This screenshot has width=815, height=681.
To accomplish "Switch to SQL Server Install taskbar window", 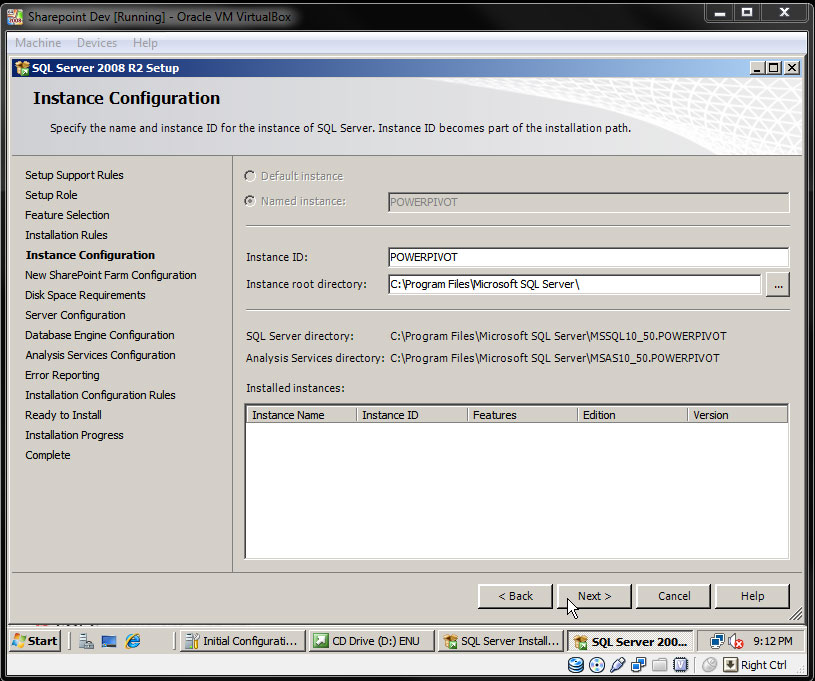I will 502,641.
